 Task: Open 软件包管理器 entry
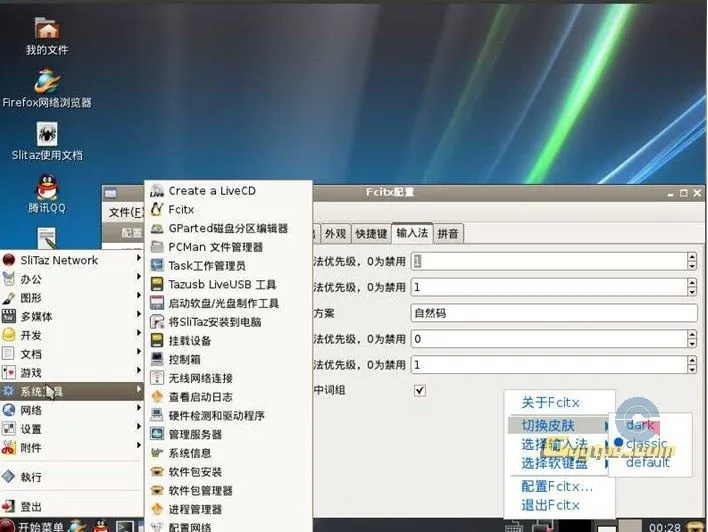[x=228, y=491]
